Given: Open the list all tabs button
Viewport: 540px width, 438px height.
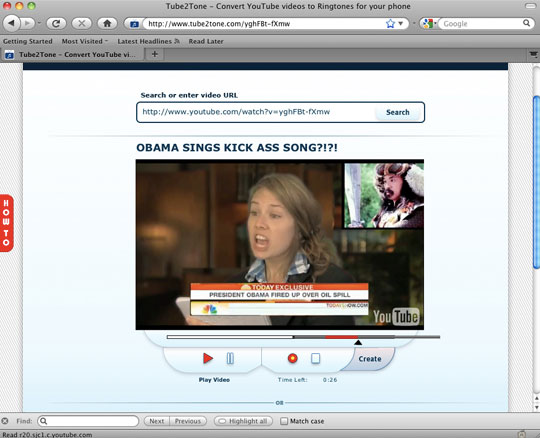Looking at the screenshot, I should (533, 54).
